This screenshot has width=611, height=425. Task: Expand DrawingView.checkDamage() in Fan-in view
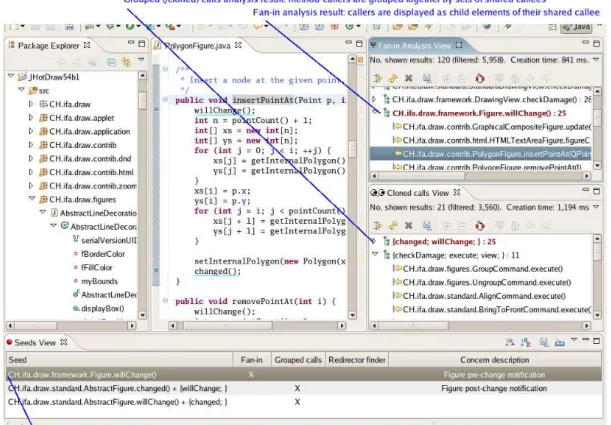[x=374, y=99]
